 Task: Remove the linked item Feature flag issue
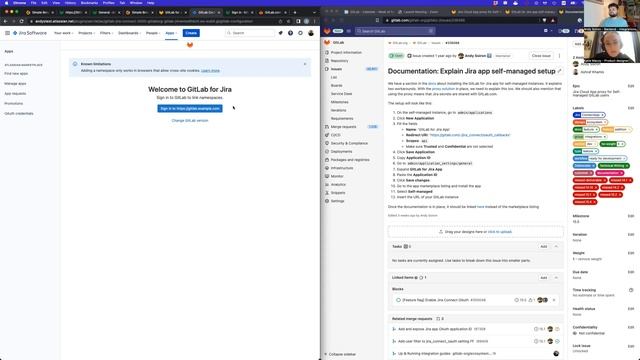click(554, 300)
